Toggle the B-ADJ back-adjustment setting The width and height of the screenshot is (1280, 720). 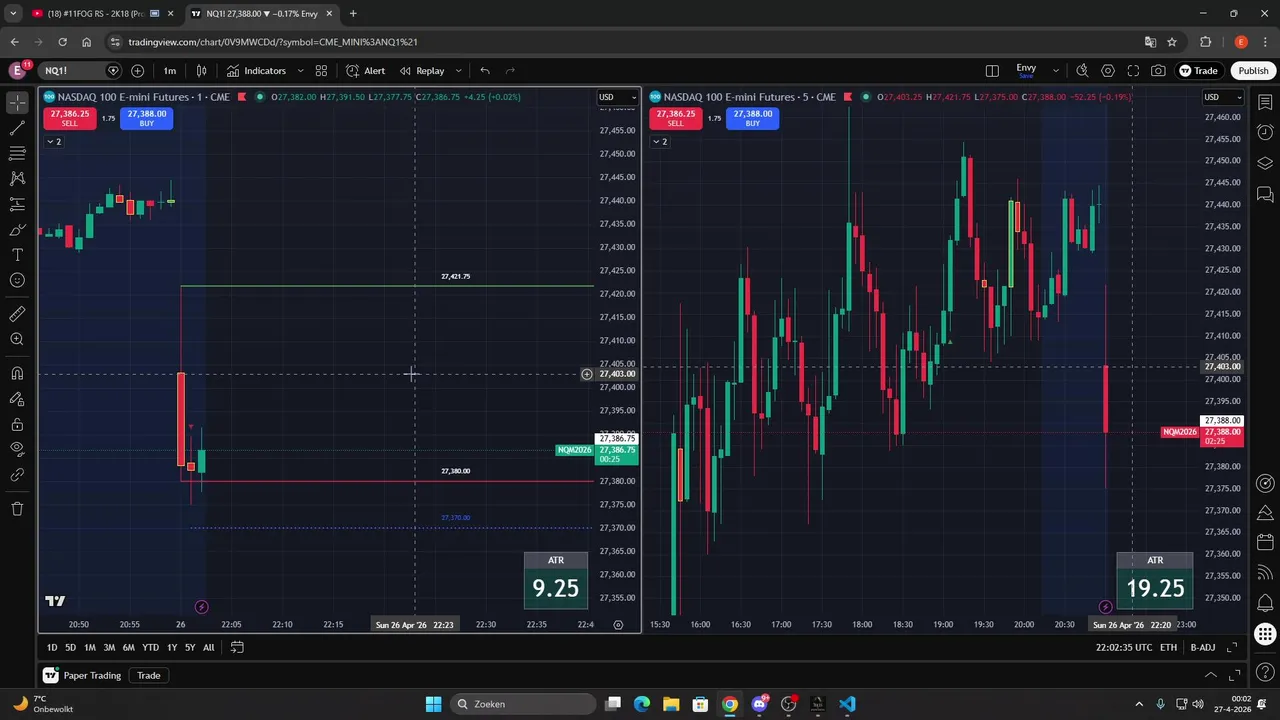click(x=1203, y=648)
